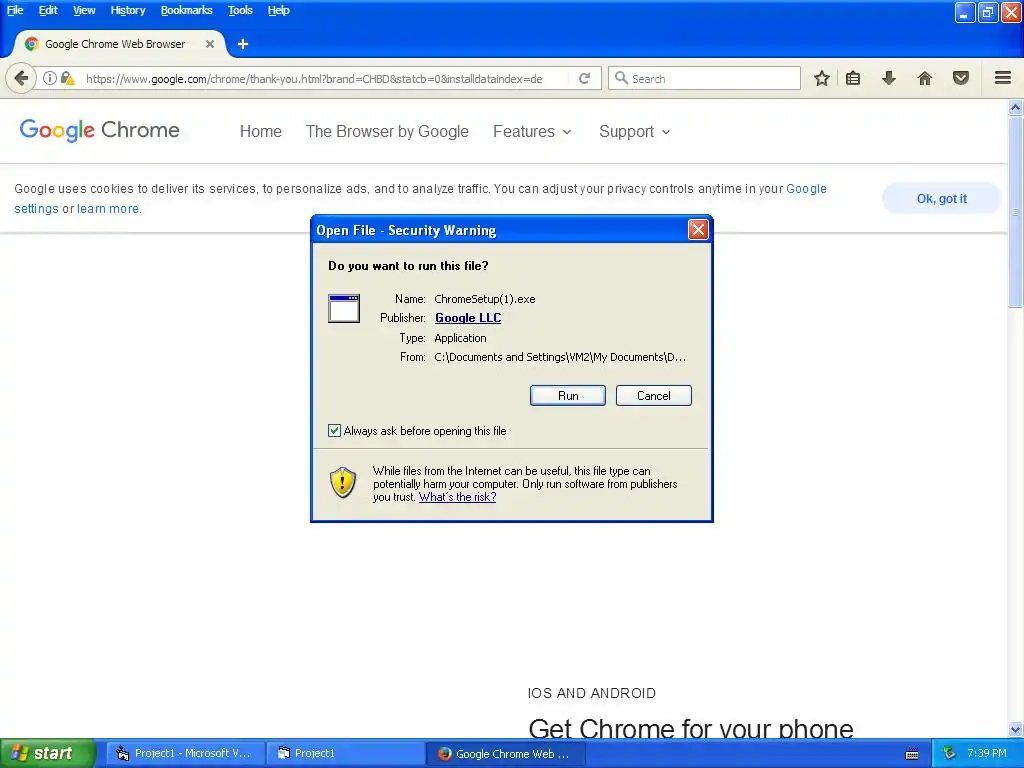Click the 7:39 PM system clock
The height and width of the screenshot is (768, 1024).
(x=986, y=753)
